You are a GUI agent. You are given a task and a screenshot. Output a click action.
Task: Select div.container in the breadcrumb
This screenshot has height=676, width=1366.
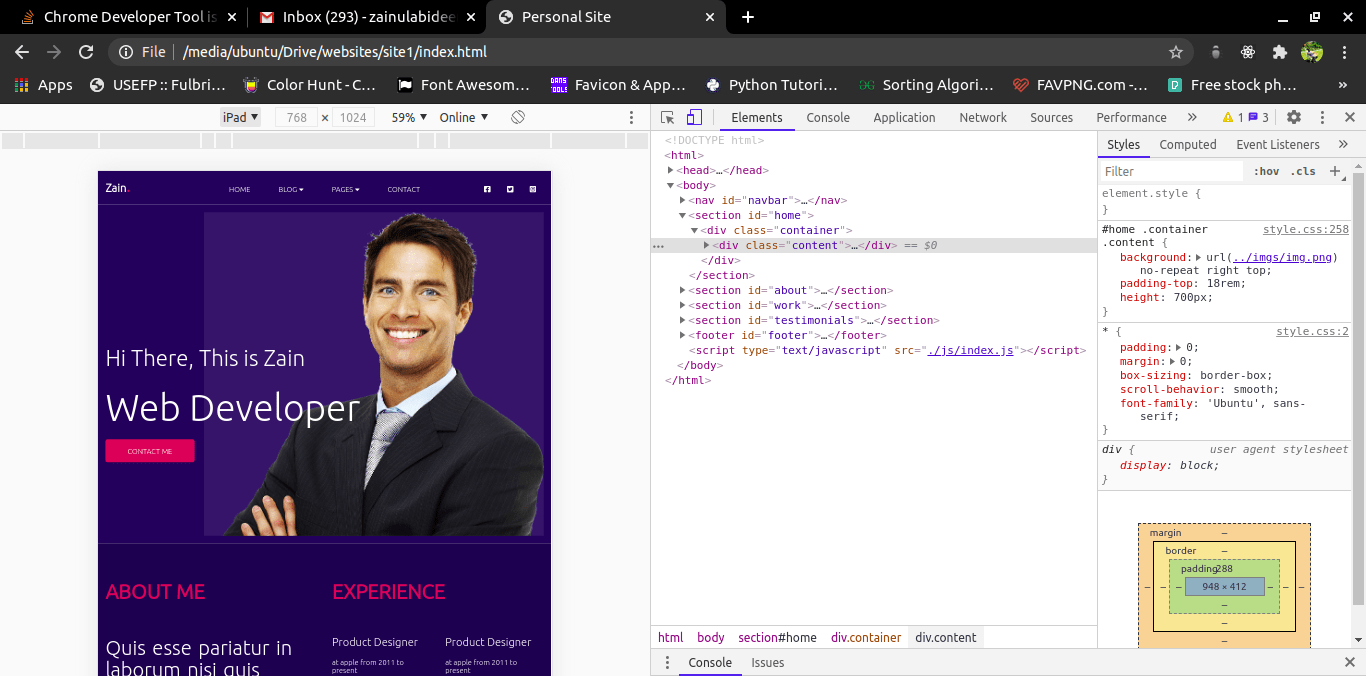tap(866, 637)
